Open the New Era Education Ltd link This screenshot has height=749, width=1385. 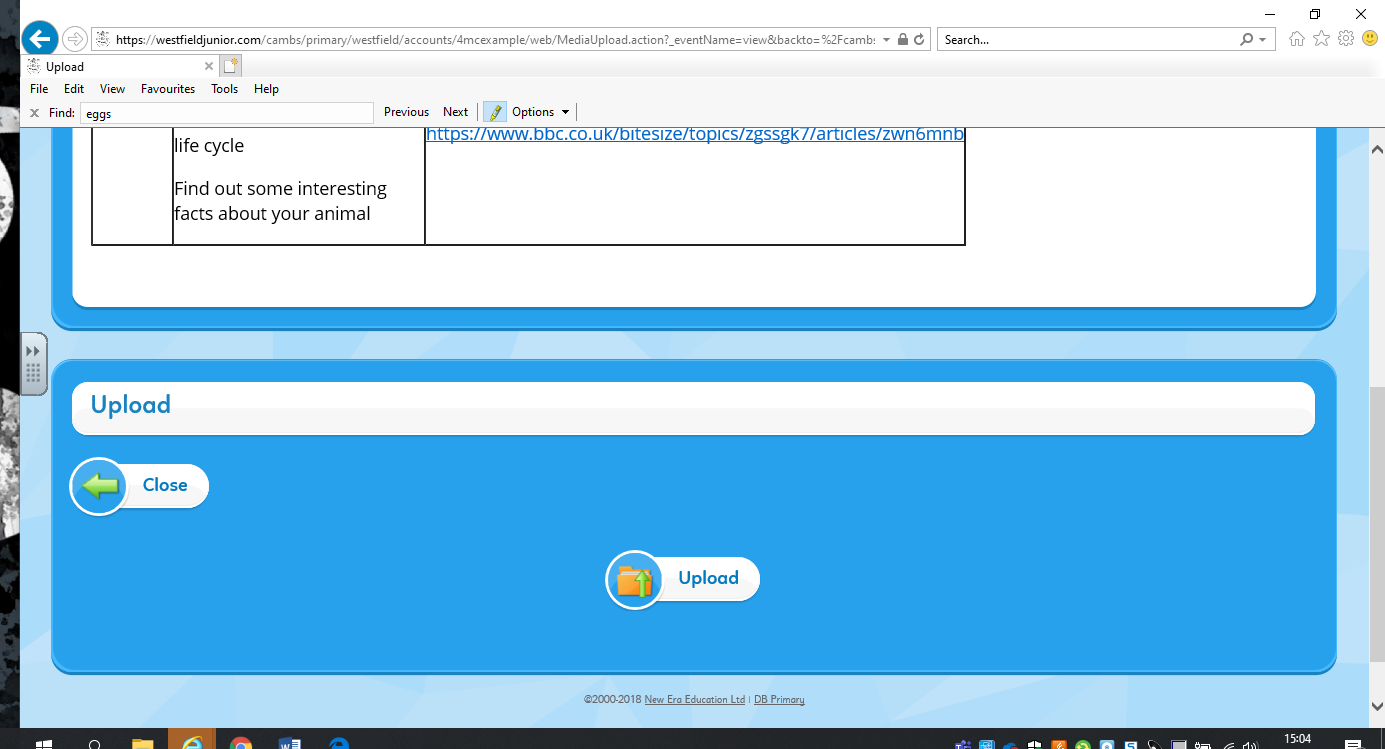(x=695, y=700)
